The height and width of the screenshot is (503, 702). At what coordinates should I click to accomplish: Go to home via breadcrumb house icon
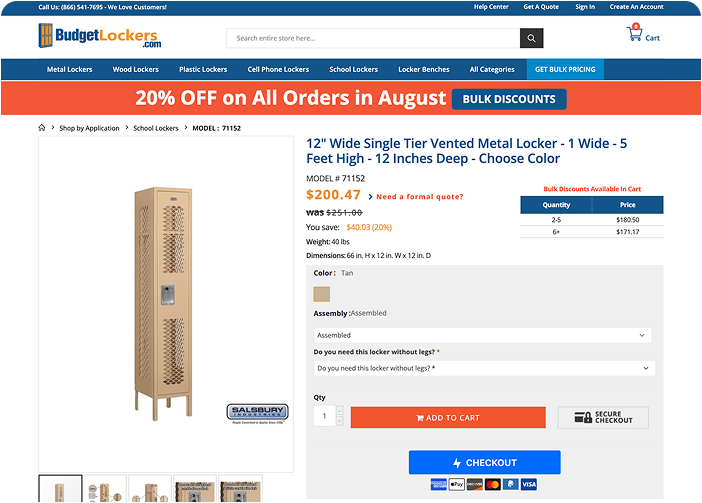[42, 128]
